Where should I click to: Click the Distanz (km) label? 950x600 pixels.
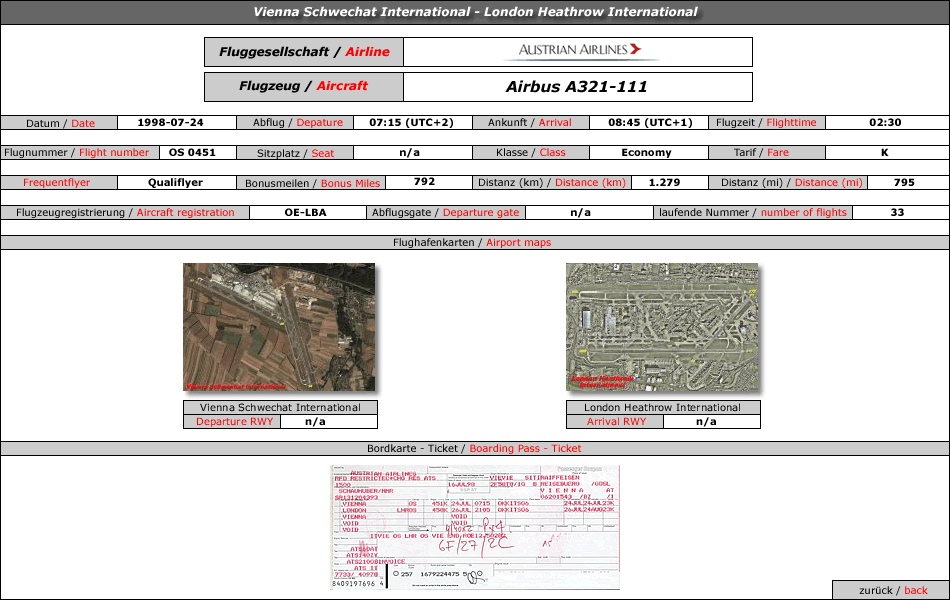pos(552,182)
